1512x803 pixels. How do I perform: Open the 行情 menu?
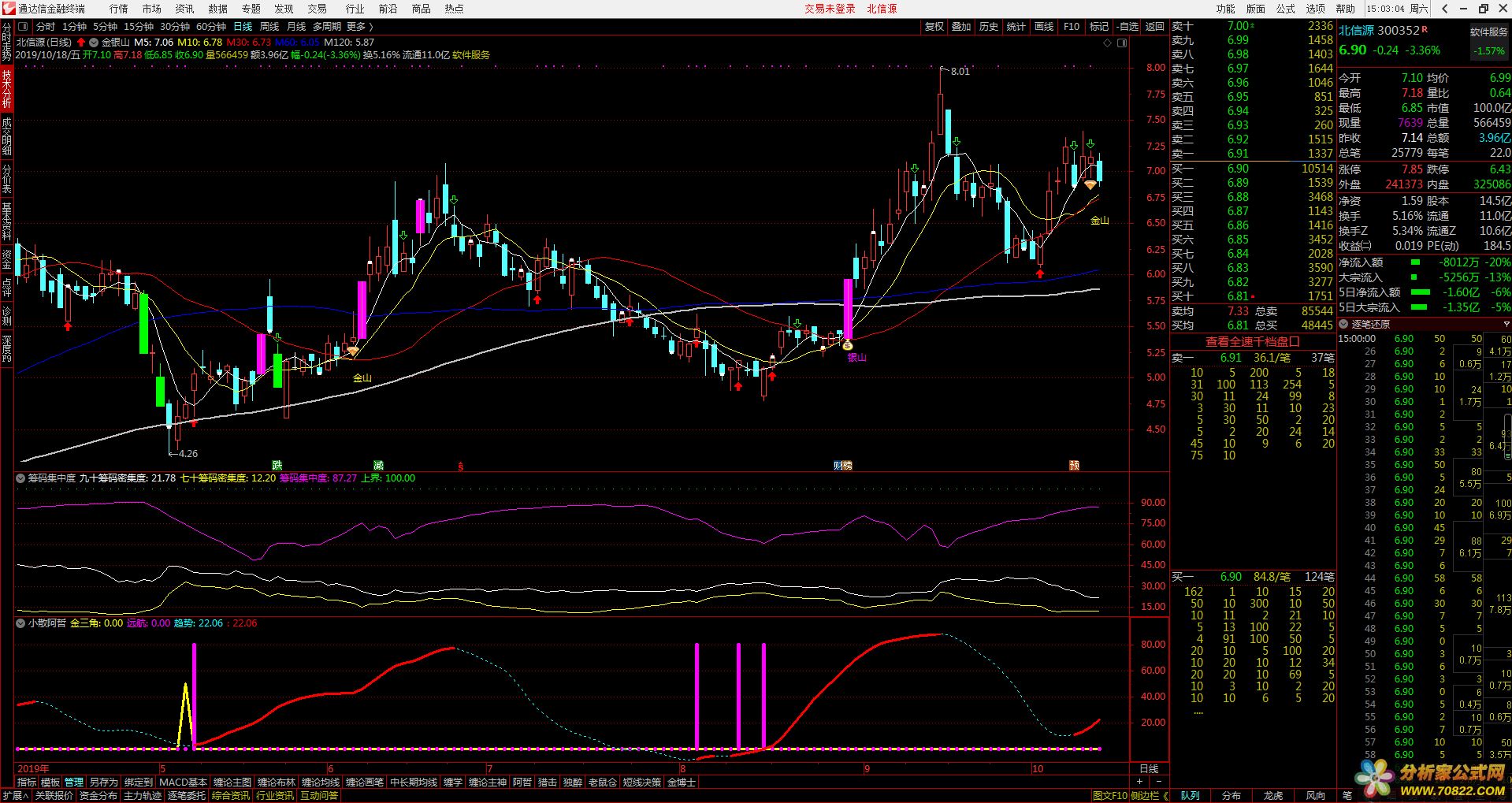pos(119,9)
